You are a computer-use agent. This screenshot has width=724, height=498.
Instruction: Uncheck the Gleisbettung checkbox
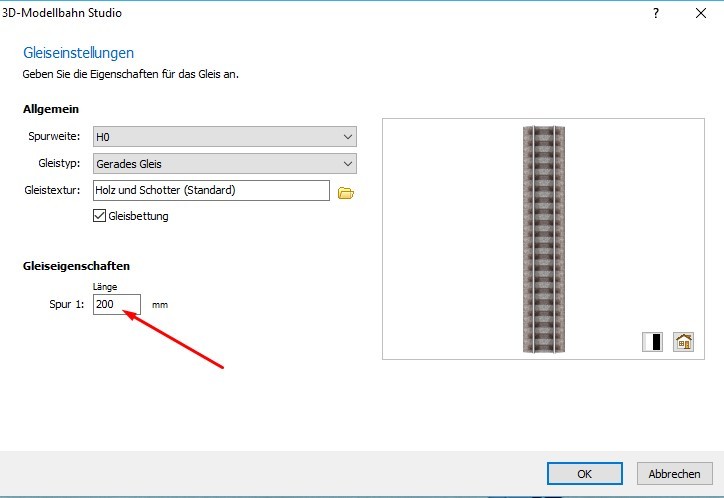[x=99, y=216]
